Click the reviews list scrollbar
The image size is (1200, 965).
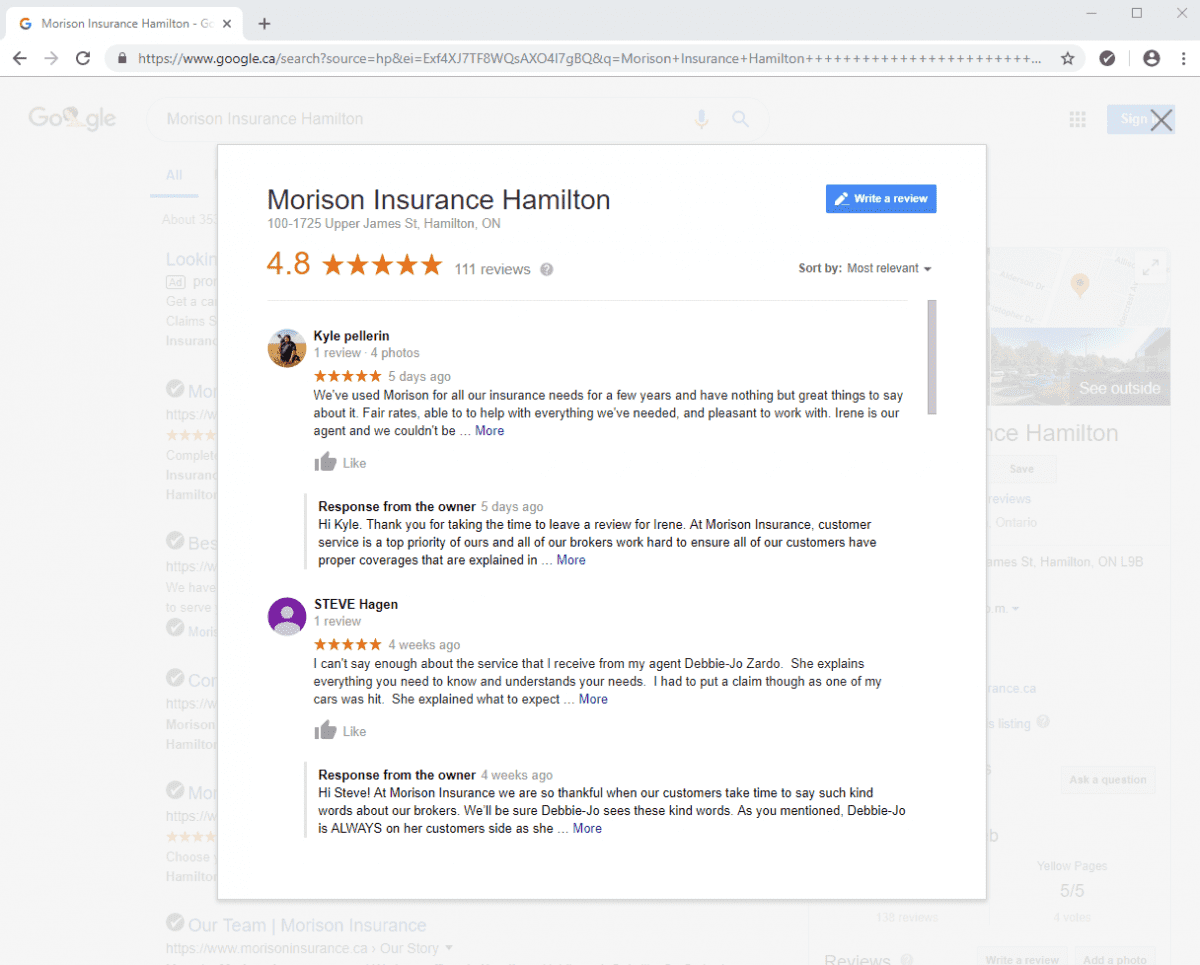(932, 357)
